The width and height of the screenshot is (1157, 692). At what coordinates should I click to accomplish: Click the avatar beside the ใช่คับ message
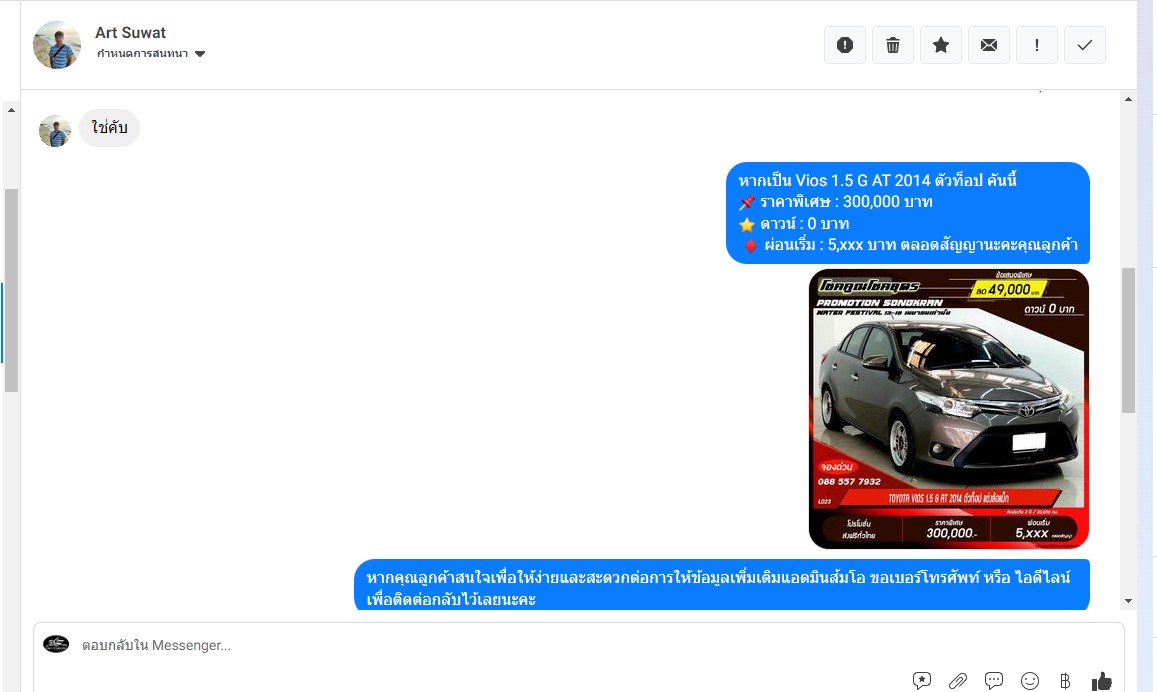[55, 131]
